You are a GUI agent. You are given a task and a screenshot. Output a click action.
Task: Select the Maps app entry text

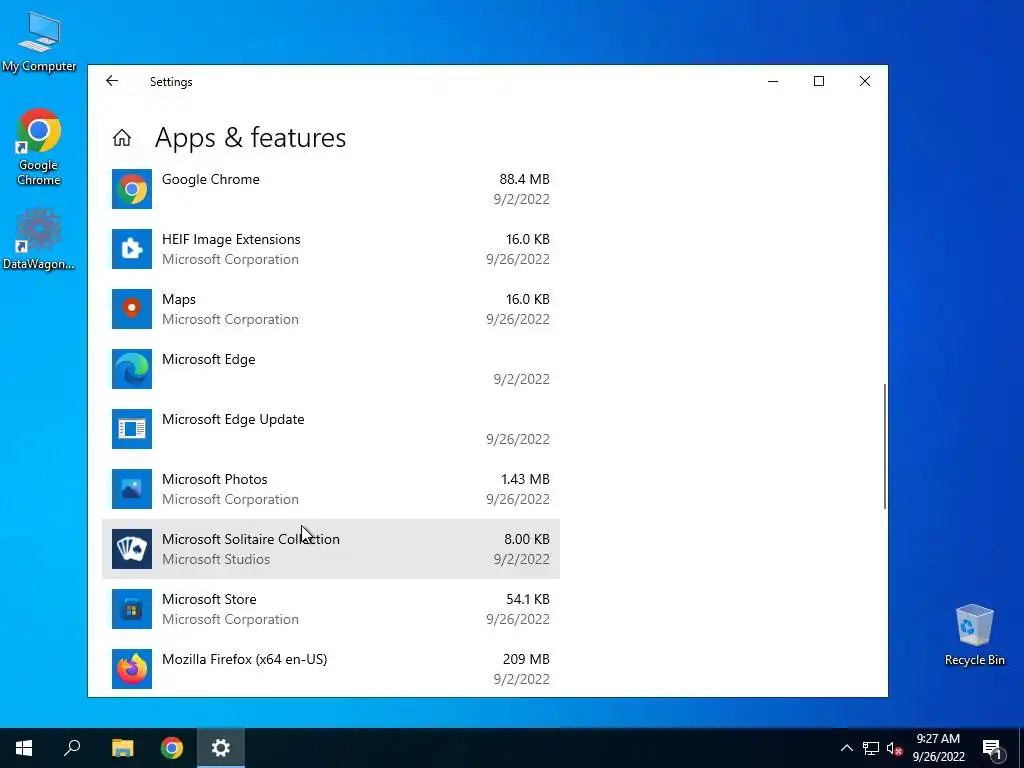(179, 299)
